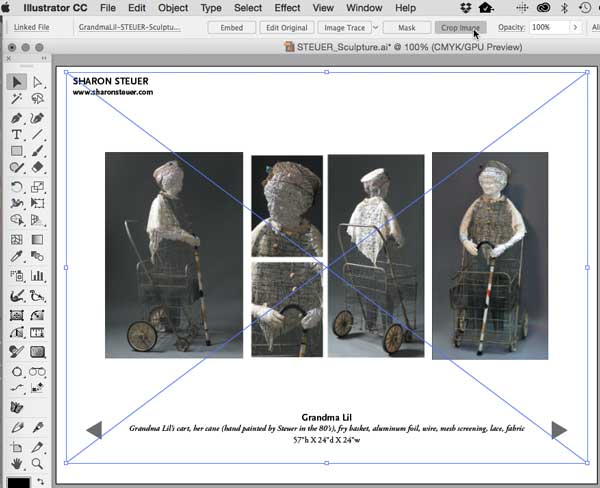Open the Window menu

(364, 8)
